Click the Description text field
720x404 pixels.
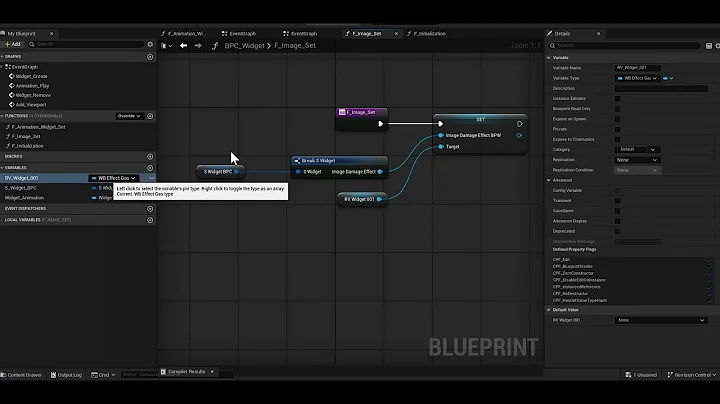coord(661,88)
